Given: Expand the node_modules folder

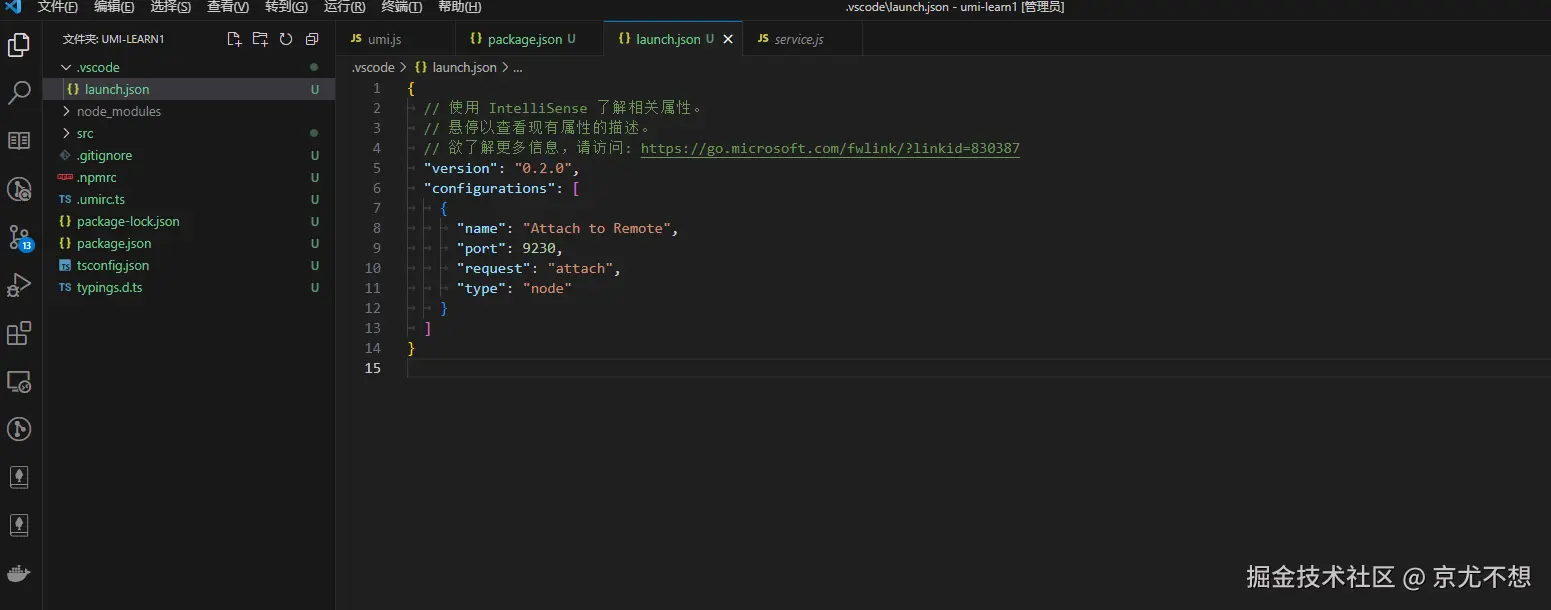Looking at the screenshot, I should coord(66,111).
